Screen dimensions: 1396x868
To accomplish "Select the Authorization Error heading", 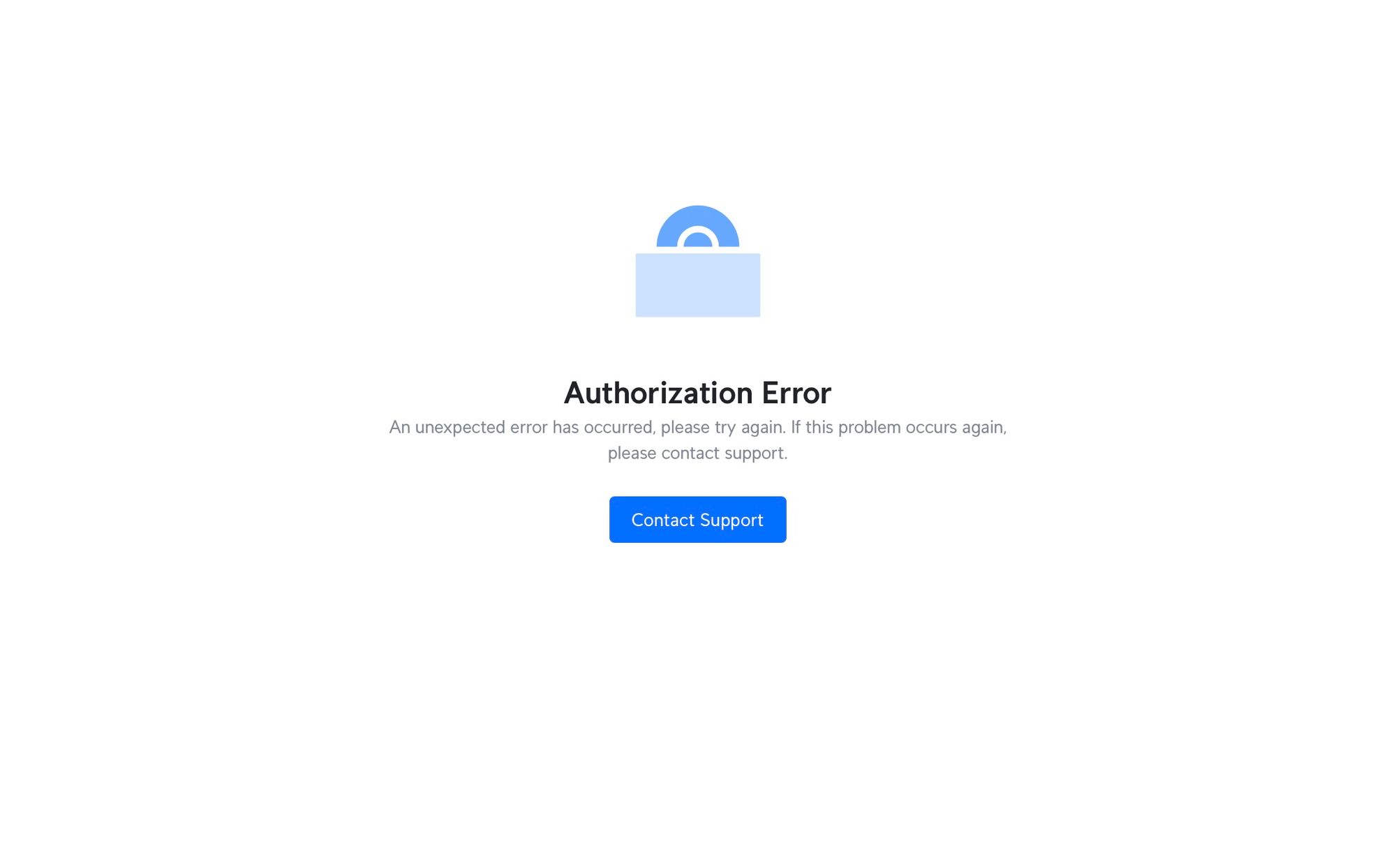I will click(x=697, y=393).
